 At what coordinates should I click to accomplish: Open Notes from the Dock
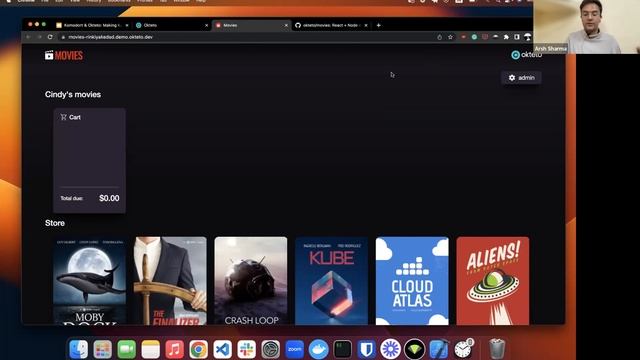(x=151, y=349)
